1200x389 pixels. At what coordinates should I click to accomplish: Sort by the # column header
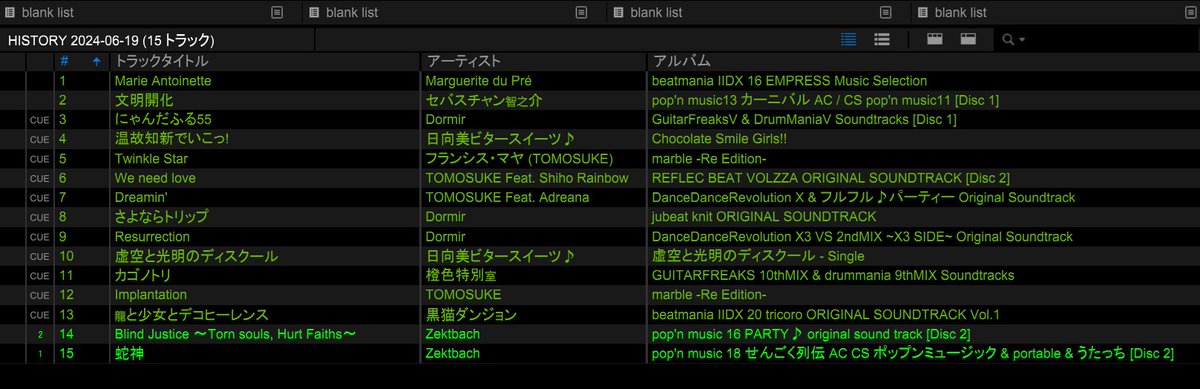pos(64,61)
